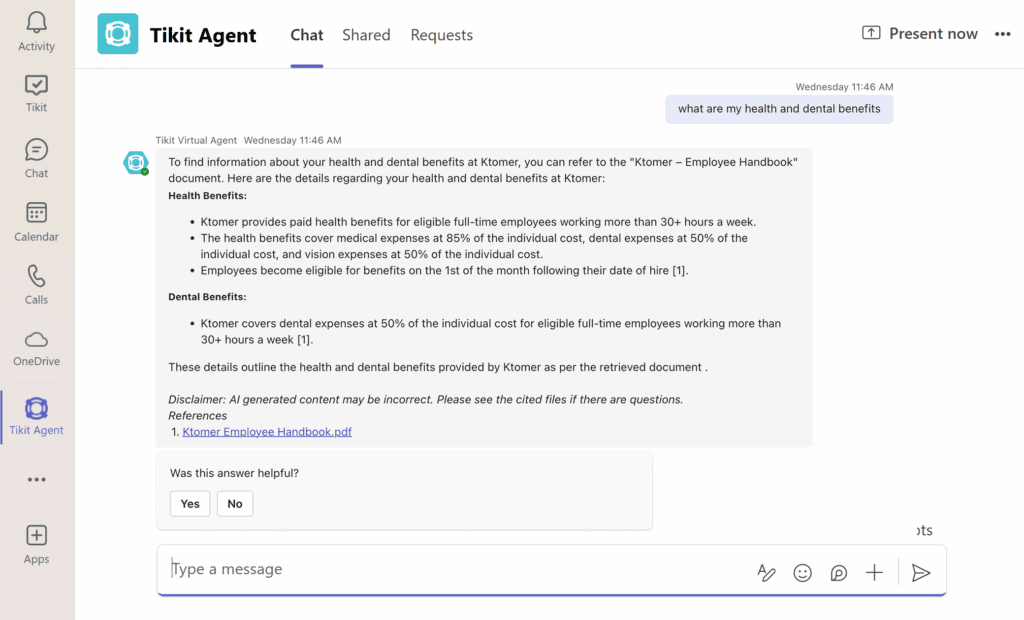This screenshot has width=1024, height=620.
Task: Open the Ktomer Employee Handbook.pdf link
Action: 266,431
